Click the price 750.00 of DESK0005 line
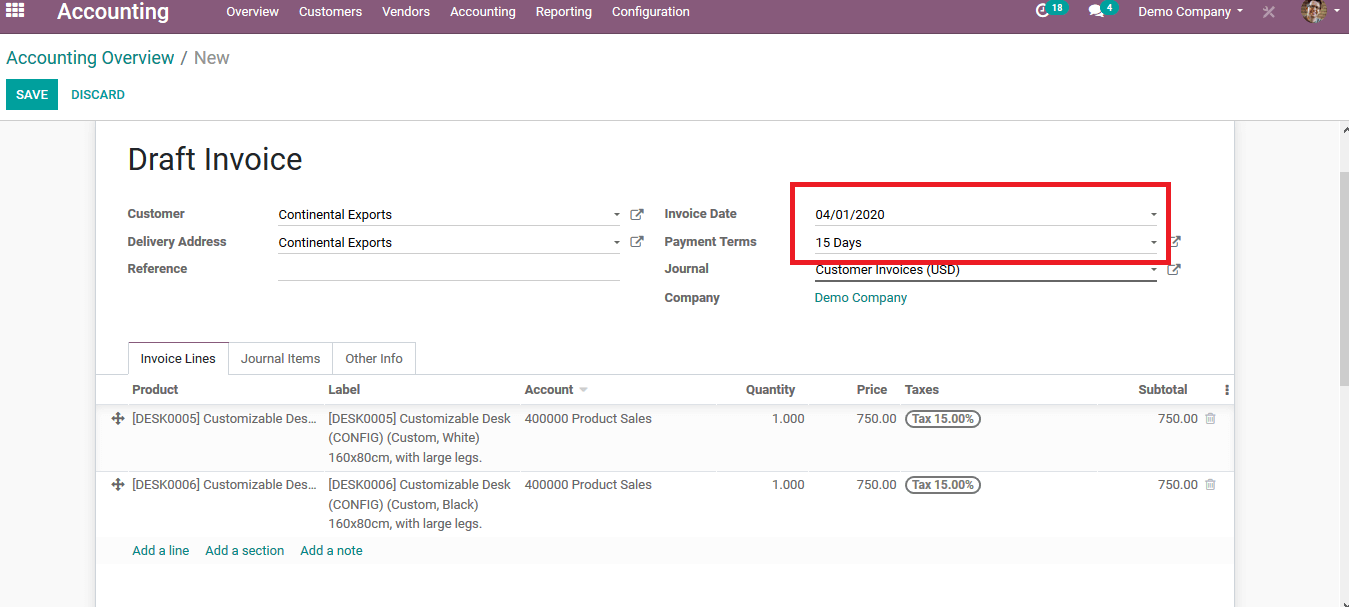 (877, 419)
